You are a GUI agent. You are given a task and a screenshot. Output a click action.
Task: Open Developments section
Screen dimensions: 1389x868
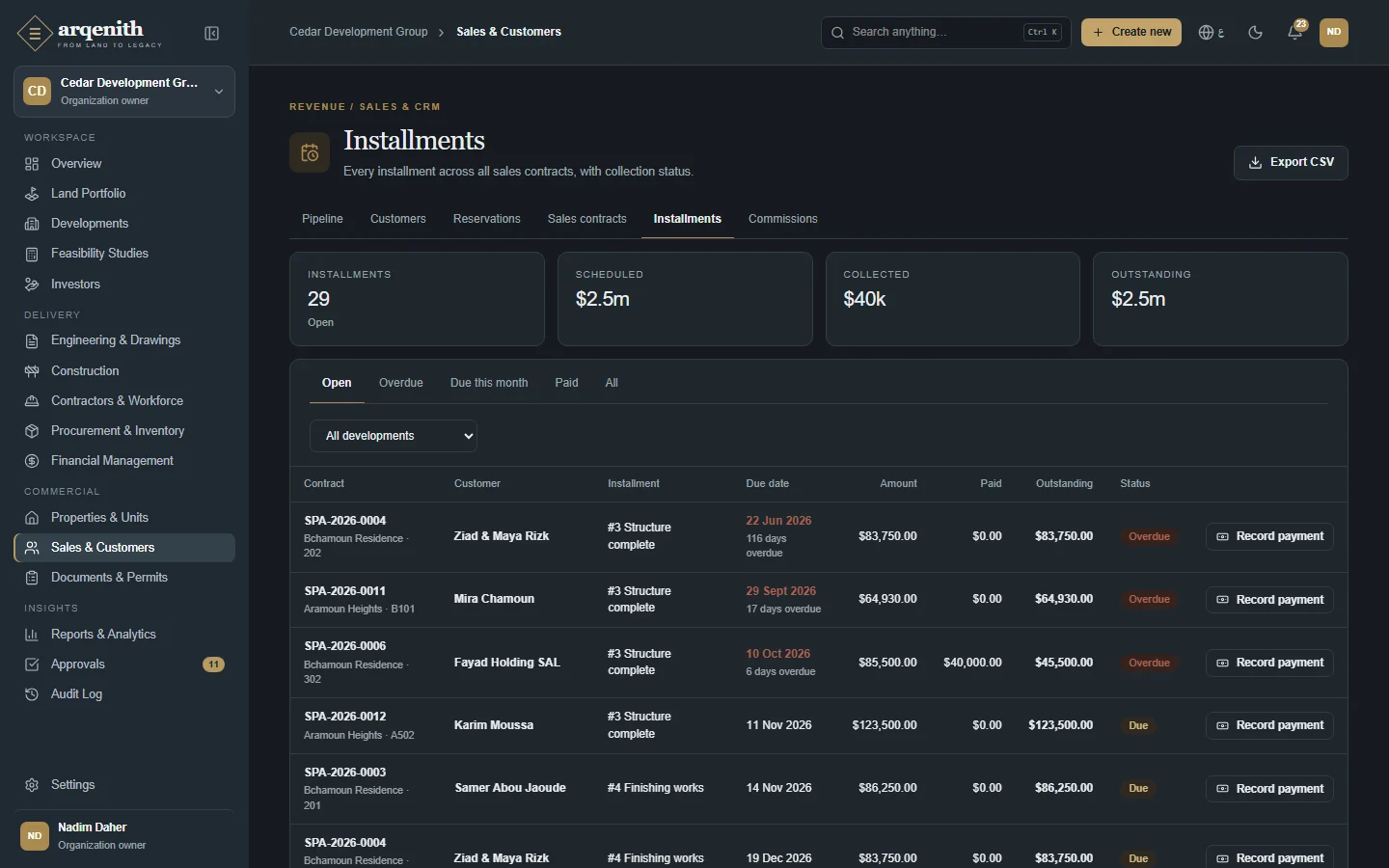coord(124,224)
